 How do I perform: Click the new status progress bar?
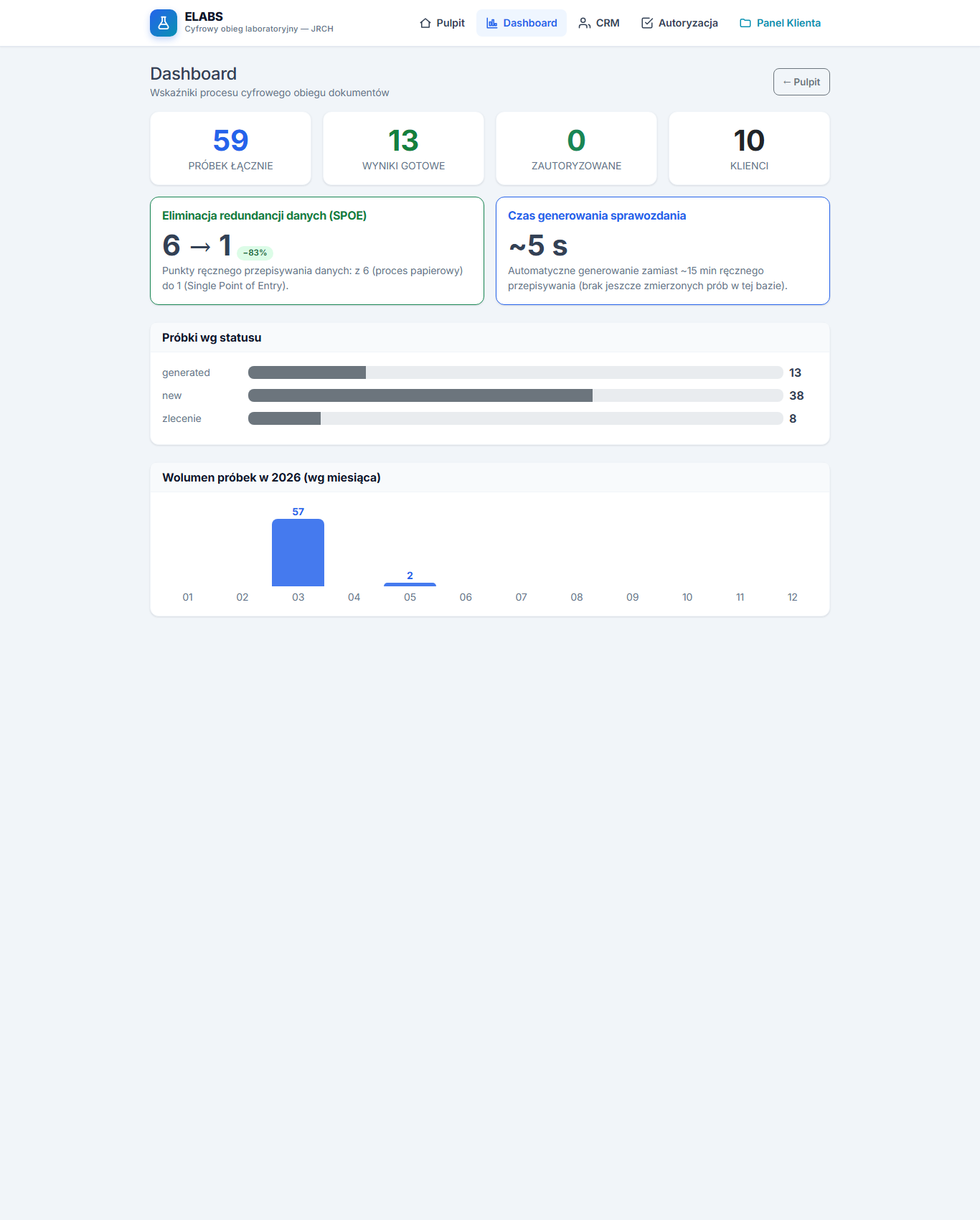click(516, 395)
